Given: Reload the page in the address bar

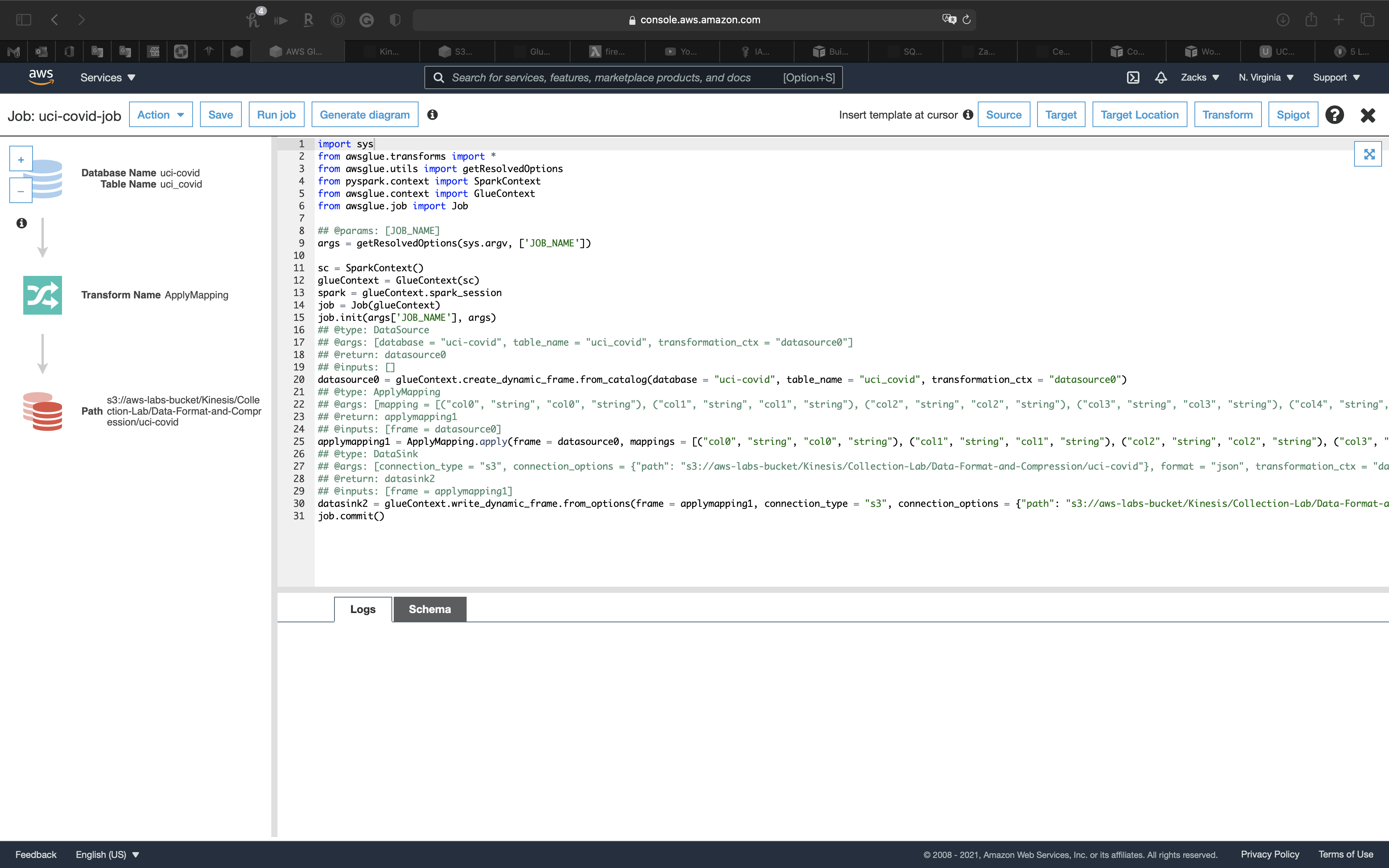Looking at the screenshot, I should [x=967, y=19].
